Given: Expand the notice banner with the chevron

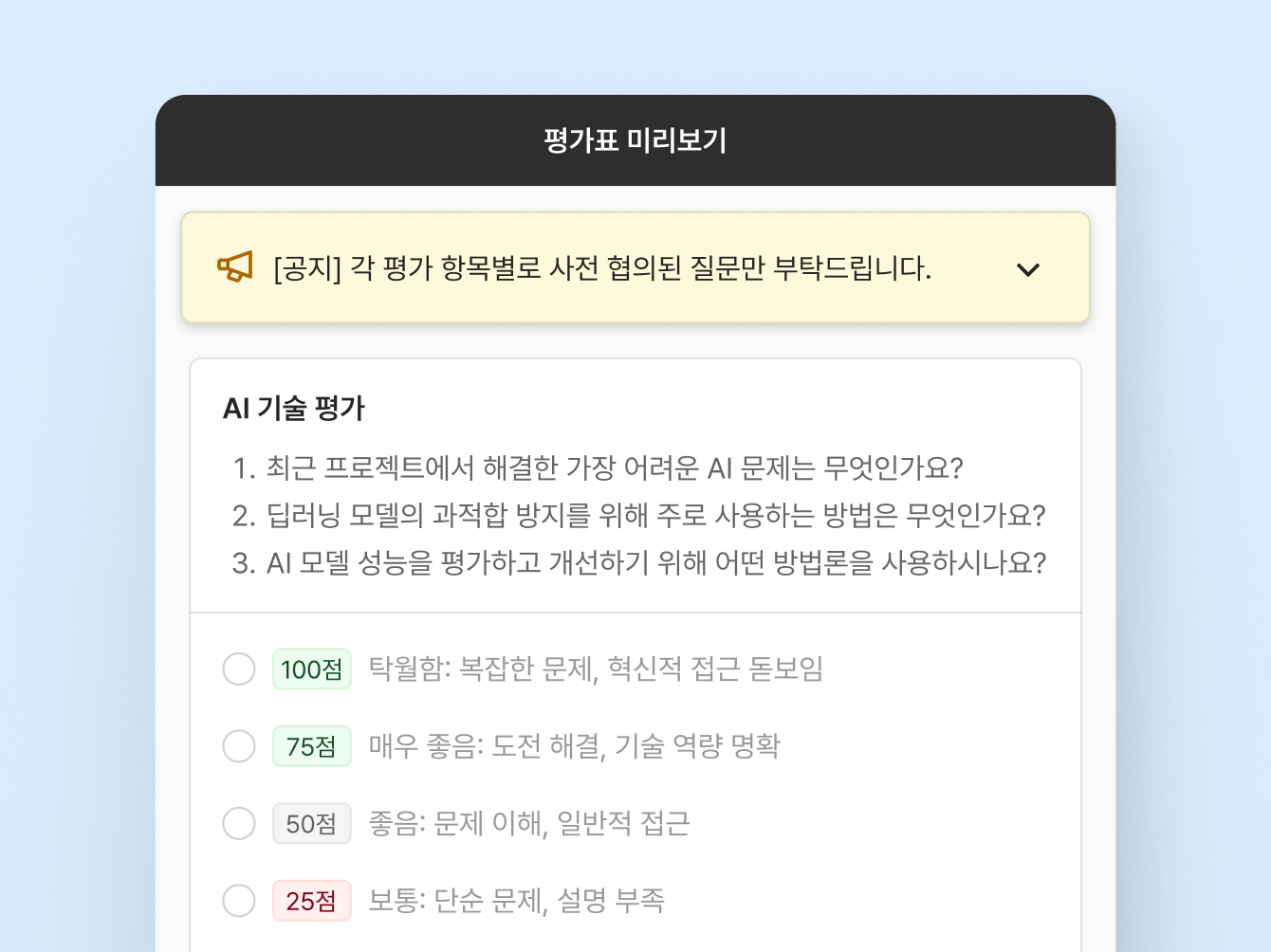Looking at the screenshot, I should tap(1028, 269).
